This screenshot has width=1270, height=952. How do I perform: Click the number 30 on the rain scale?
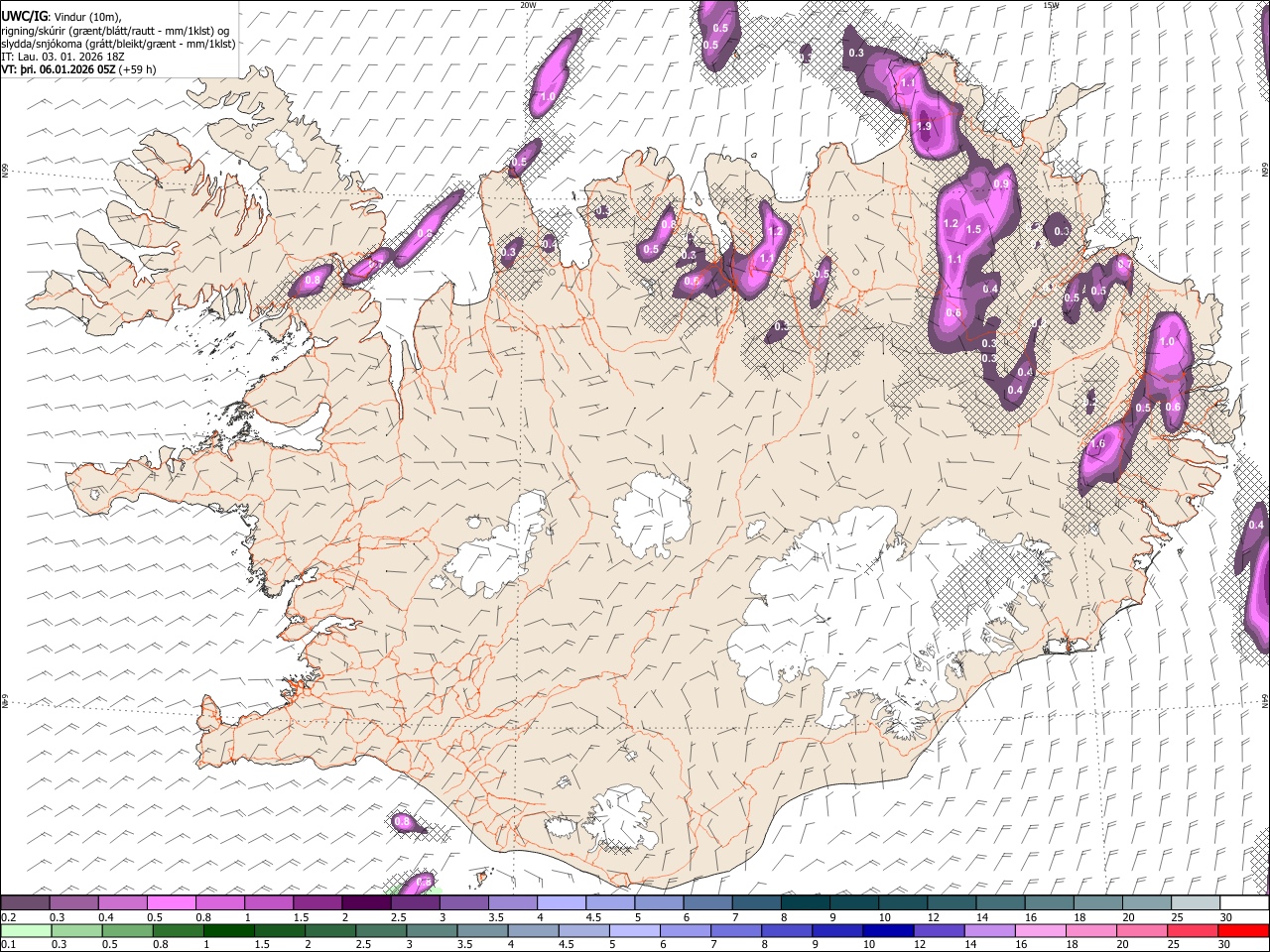(1224, 944)
